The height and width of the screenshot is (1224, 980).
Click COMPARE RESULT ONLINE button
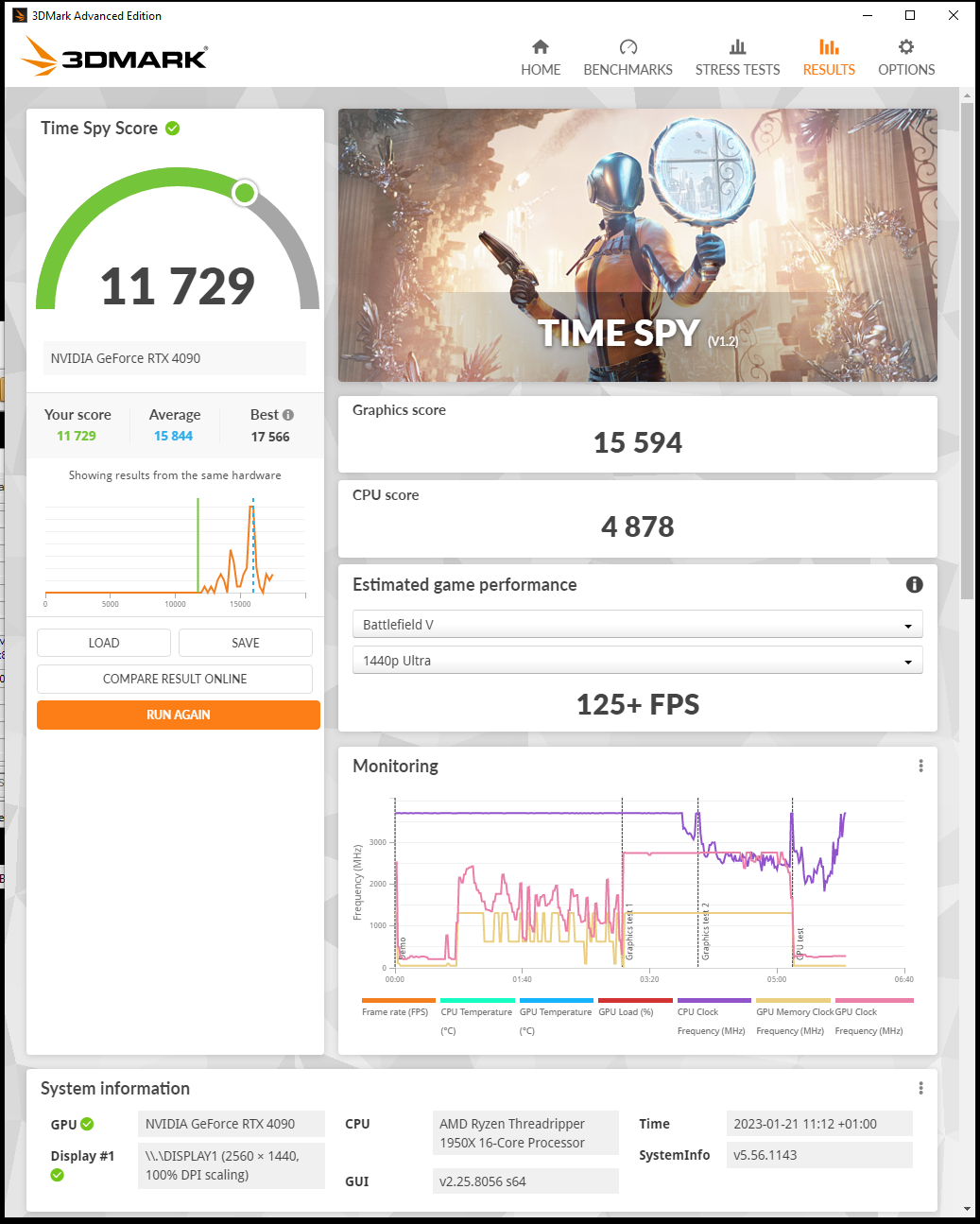click(175, 679)
